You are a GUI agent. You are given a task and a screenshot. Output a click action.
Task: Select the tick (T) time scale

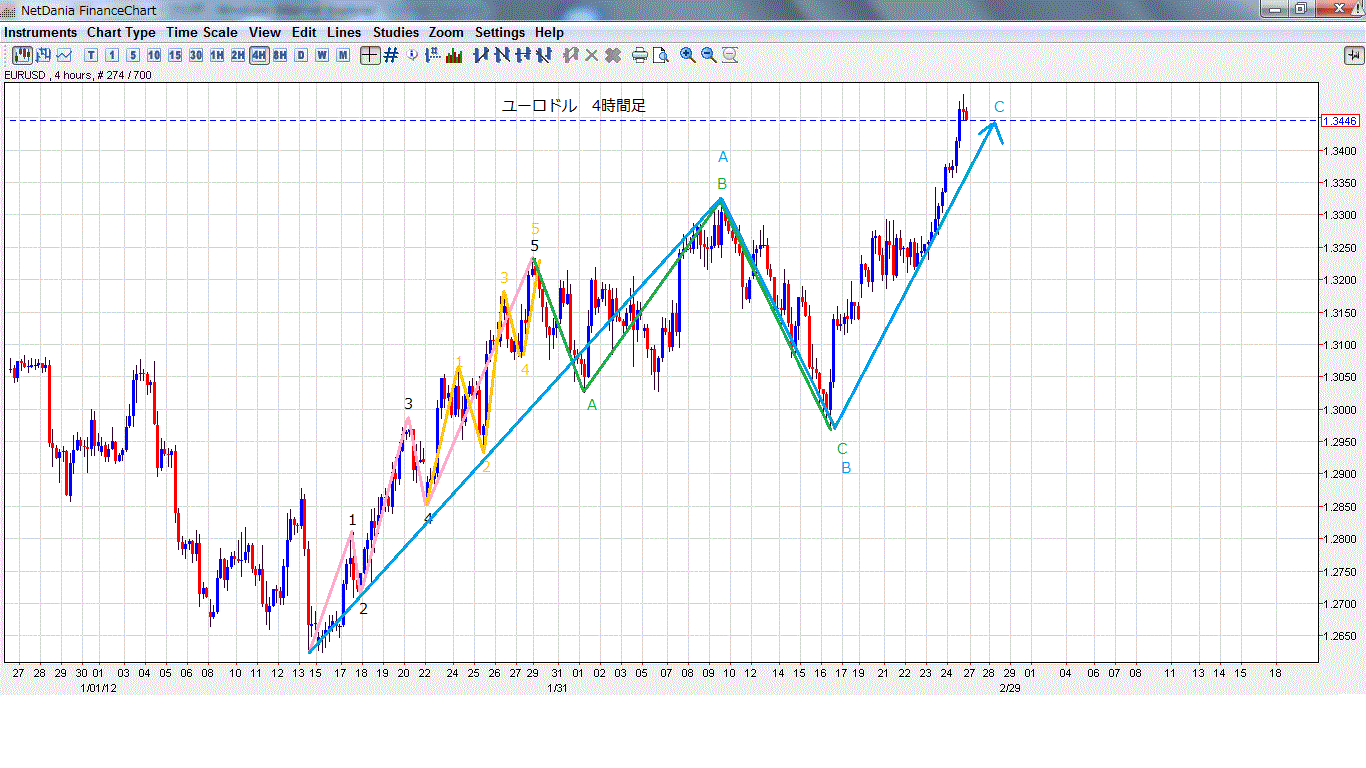92,55
